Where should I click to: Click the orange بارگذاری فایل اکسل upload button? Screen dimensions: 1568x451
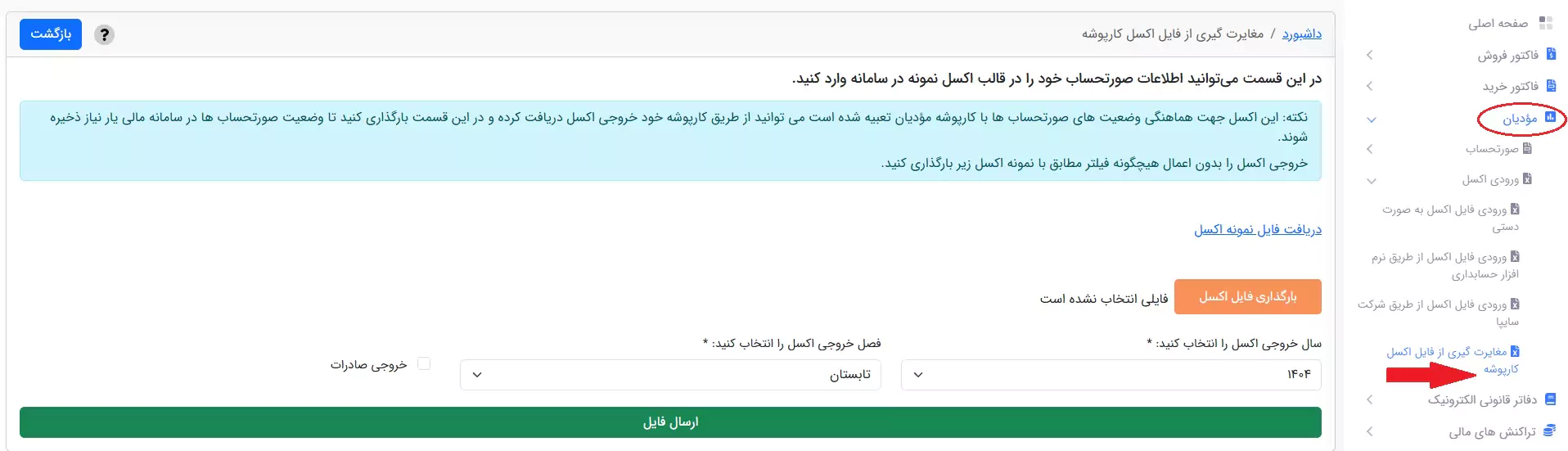tap(1247, 296)
